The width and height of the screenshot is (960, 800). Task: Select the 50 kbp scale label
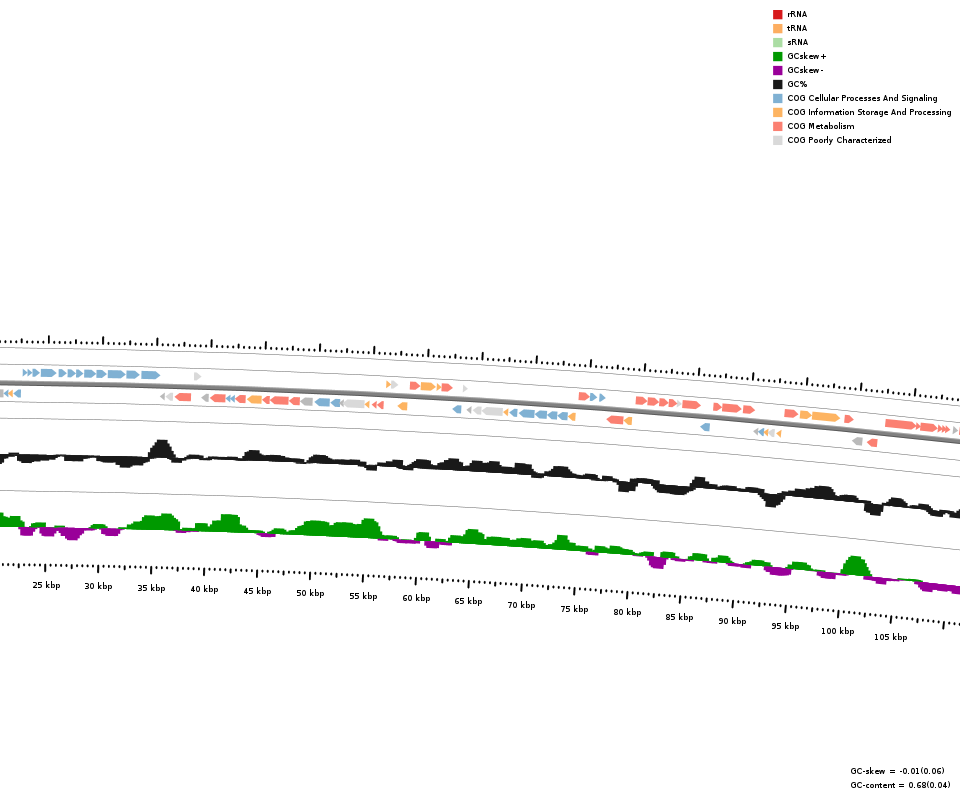pyautogui.click(x=310, y=593)
